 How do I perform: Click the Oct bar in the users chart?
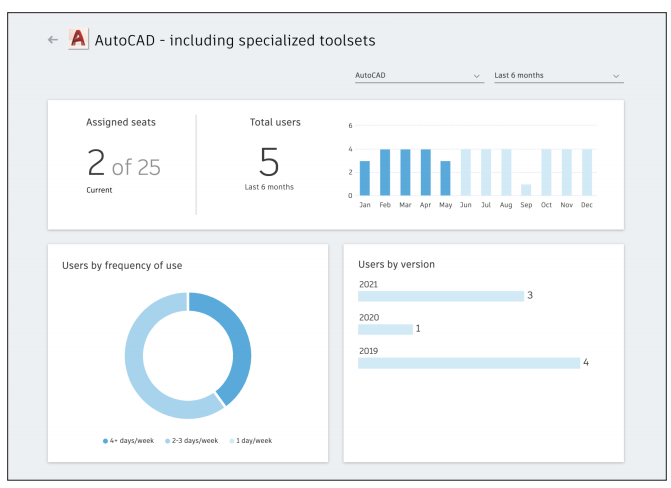coord(546,173)
